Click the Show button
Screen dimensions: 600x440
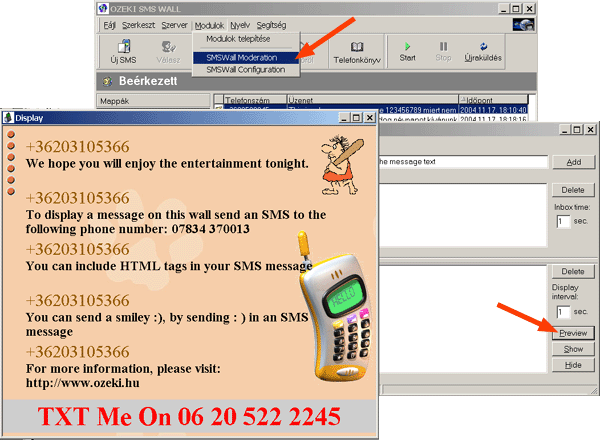click(573, 349)
